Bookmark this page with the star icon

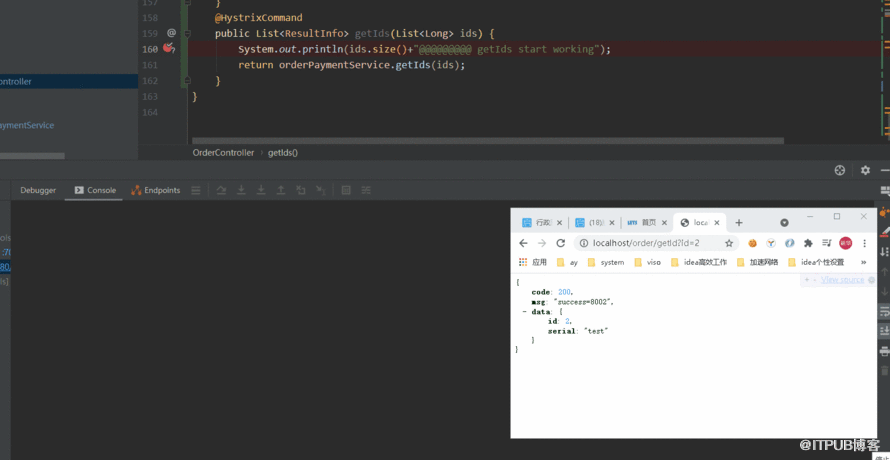[729, 243]
